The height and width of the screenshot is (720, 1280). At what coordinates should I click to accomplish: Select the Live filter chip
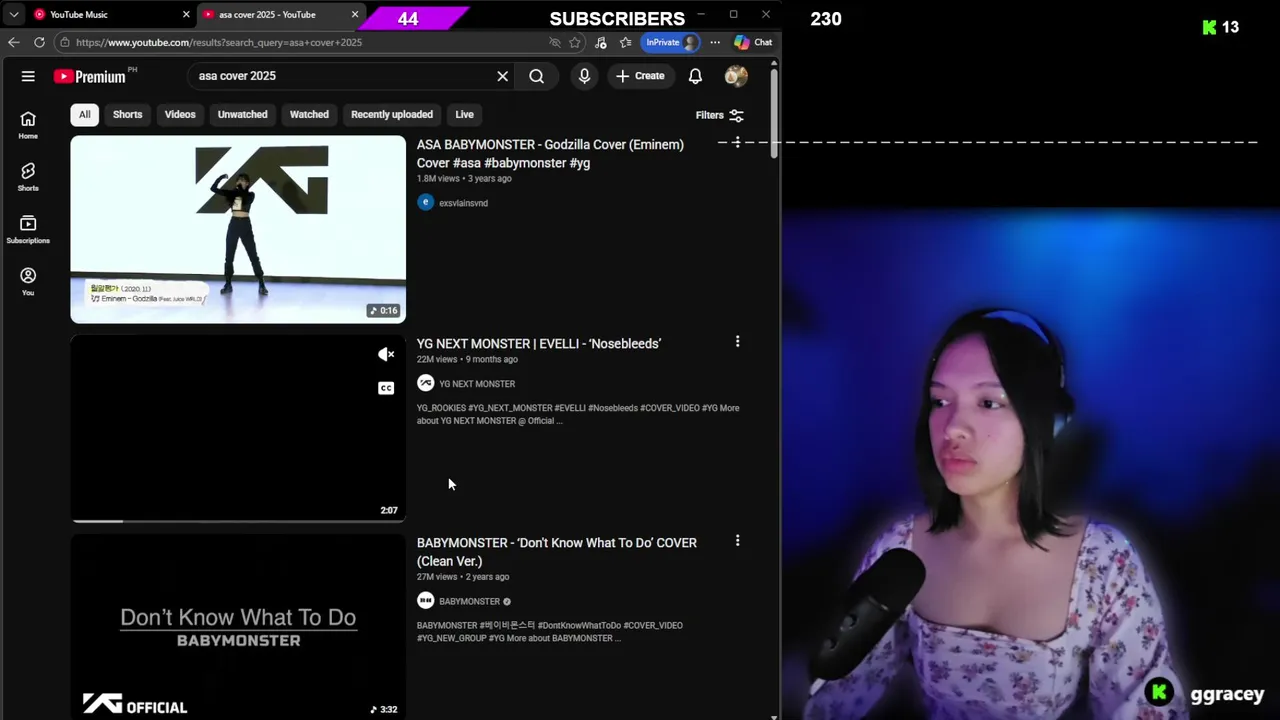pos(465,114)
